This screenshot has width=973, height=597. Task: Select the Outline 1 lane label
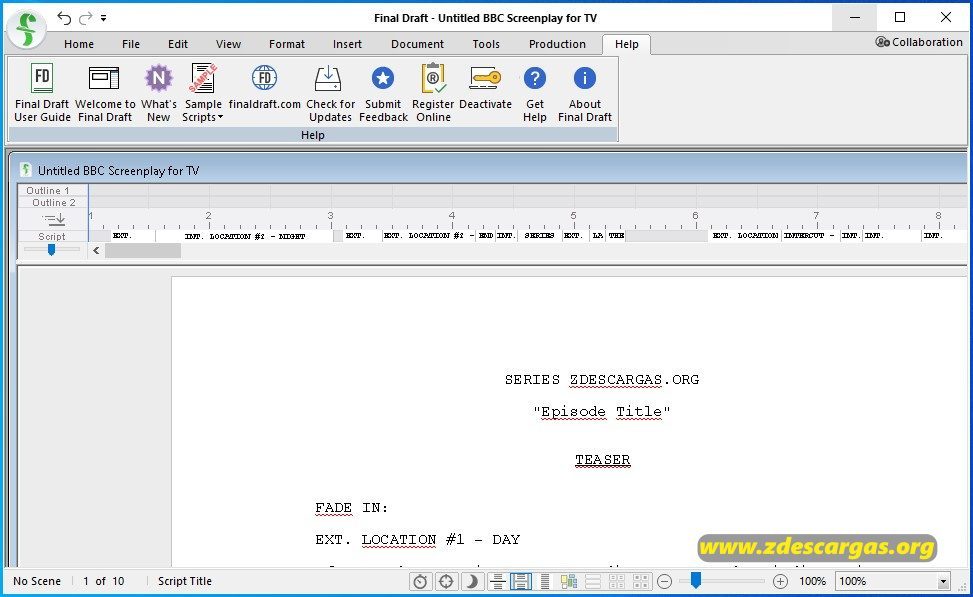coord(48,191)
